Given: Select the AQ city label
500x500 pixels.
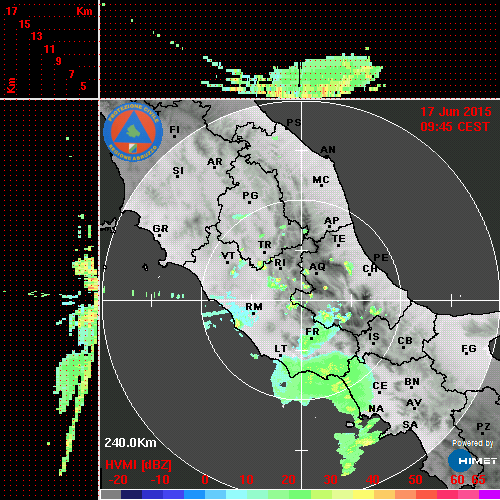Looking at the screenshot, I should point(317,266).
